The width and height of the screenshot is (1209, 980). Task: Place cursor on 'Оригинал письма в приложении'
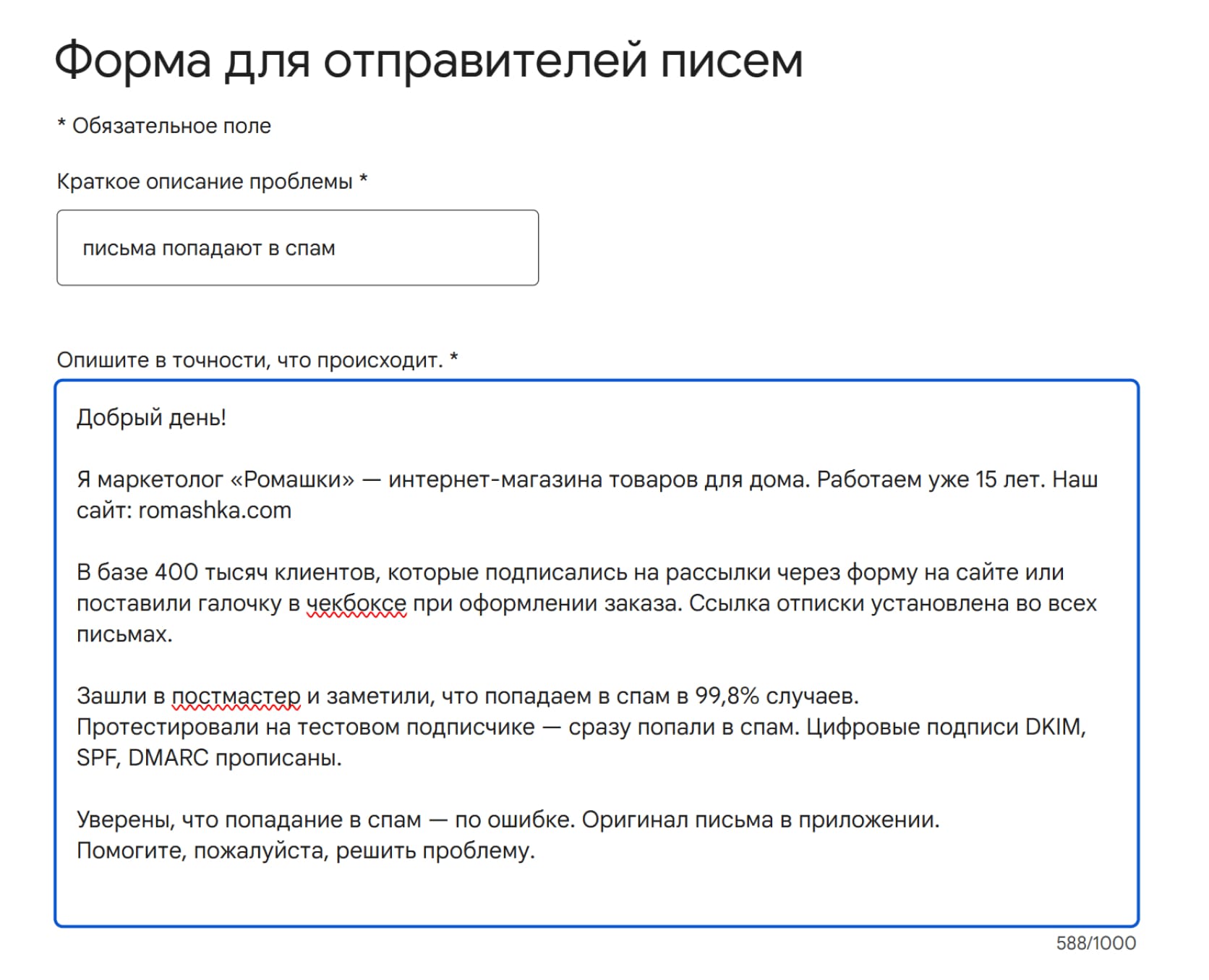[x=759, y=820]
